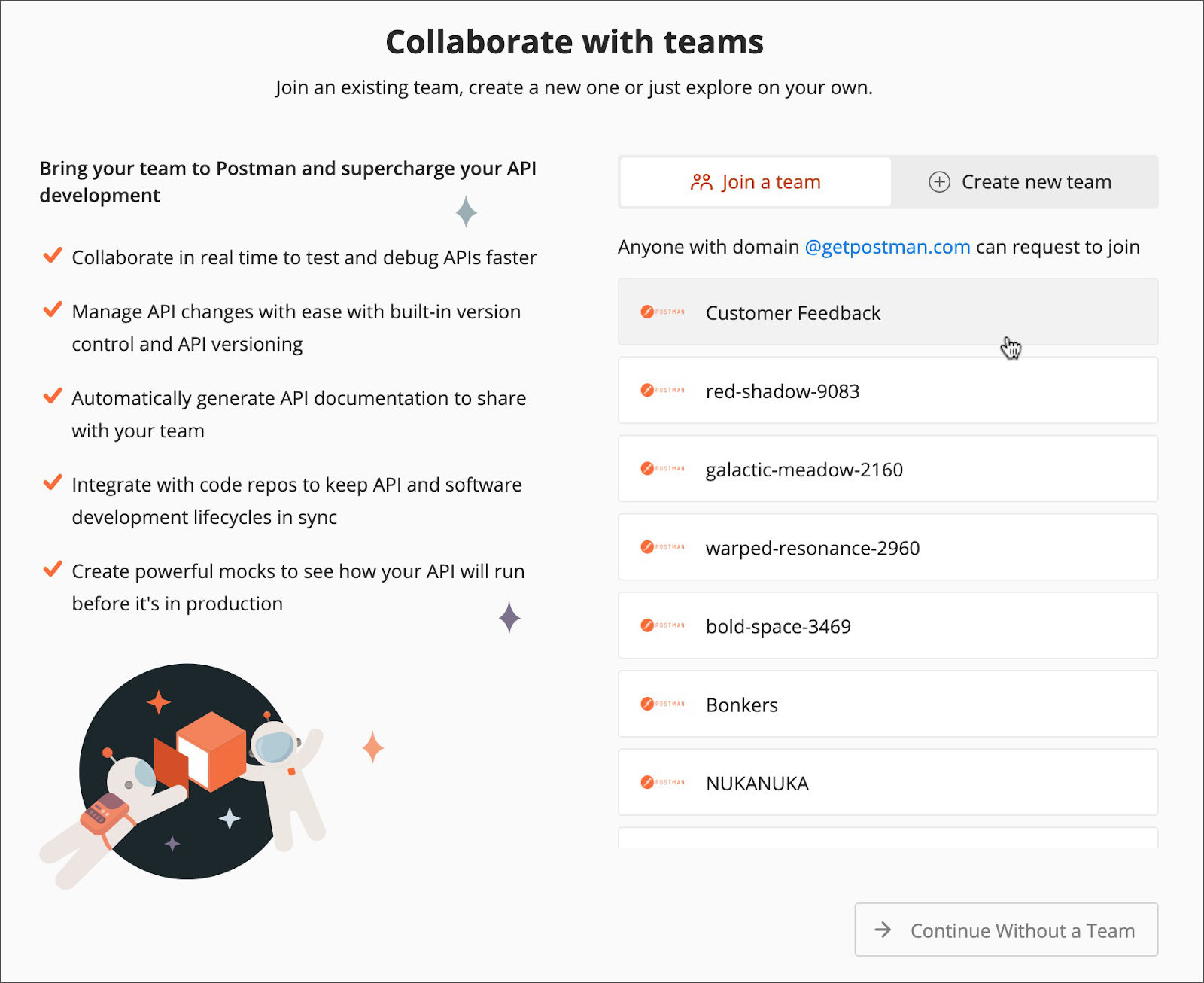
Task: Switch to the Create new team tab
Action: [x=1023, y=182]
